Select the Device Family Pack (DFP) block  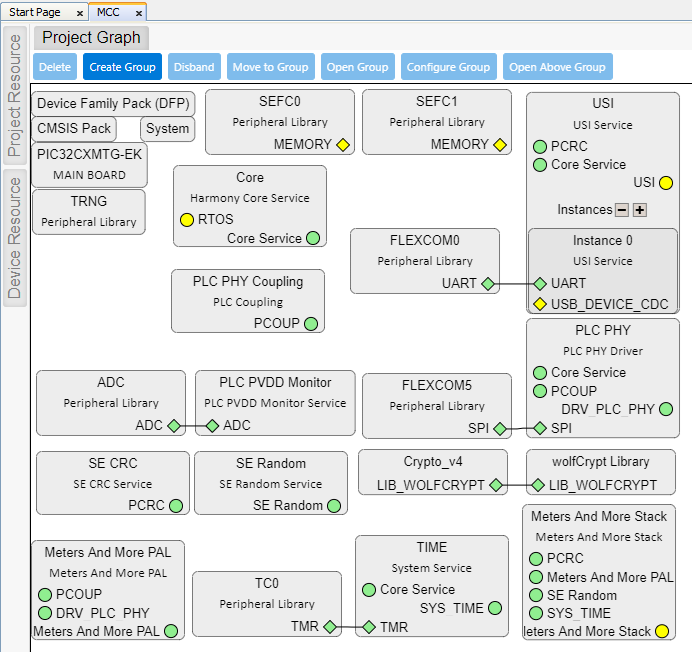click(x=114, y=104)
